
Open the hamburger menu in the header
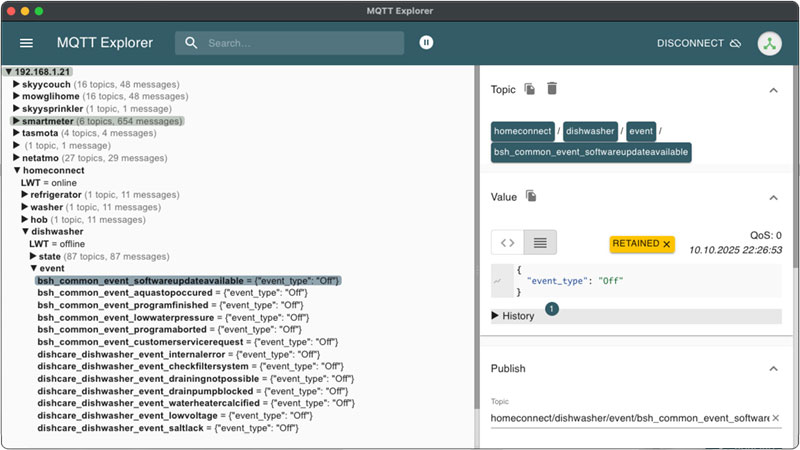click(27, 43)
